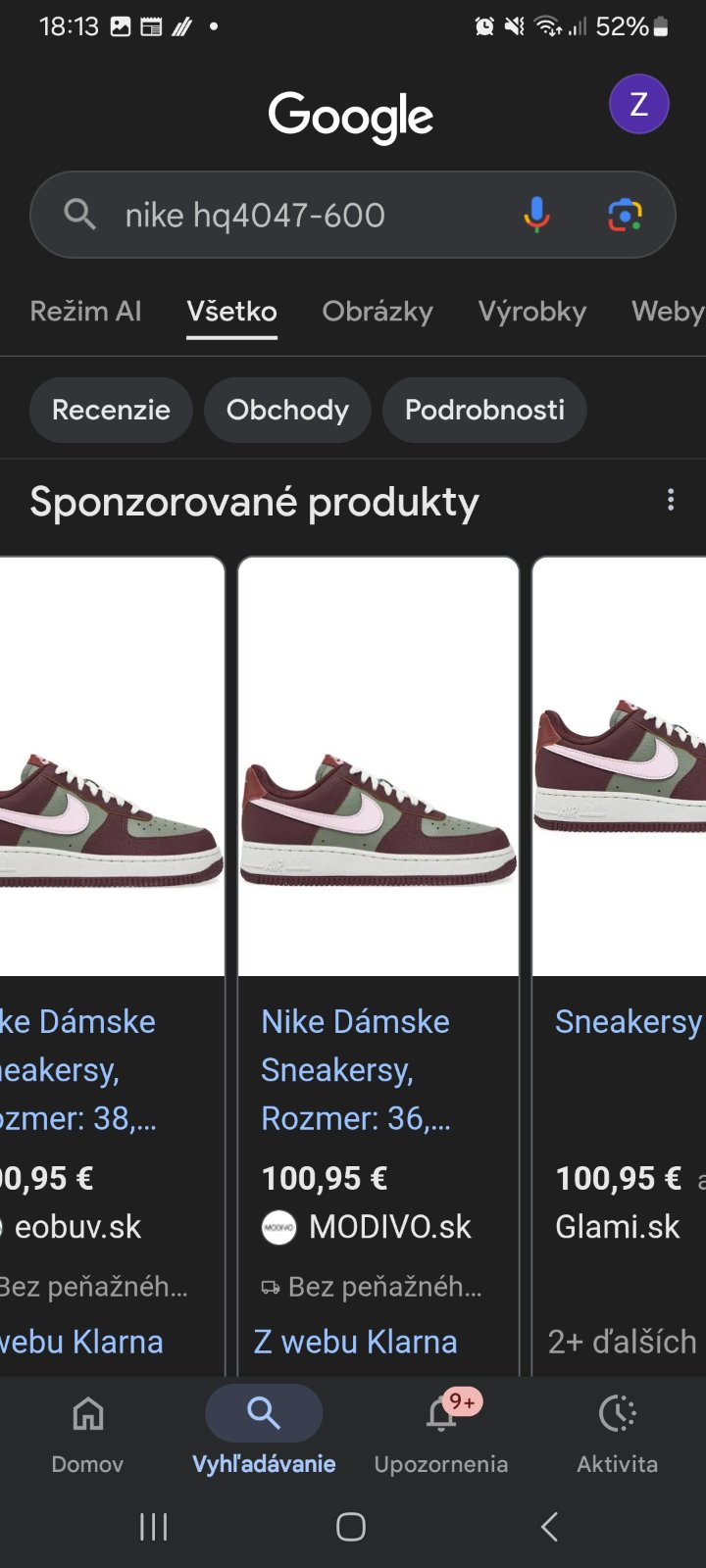Tap the Obchody filter chip
Screen dimensions: 706x1568
(287, 410)
